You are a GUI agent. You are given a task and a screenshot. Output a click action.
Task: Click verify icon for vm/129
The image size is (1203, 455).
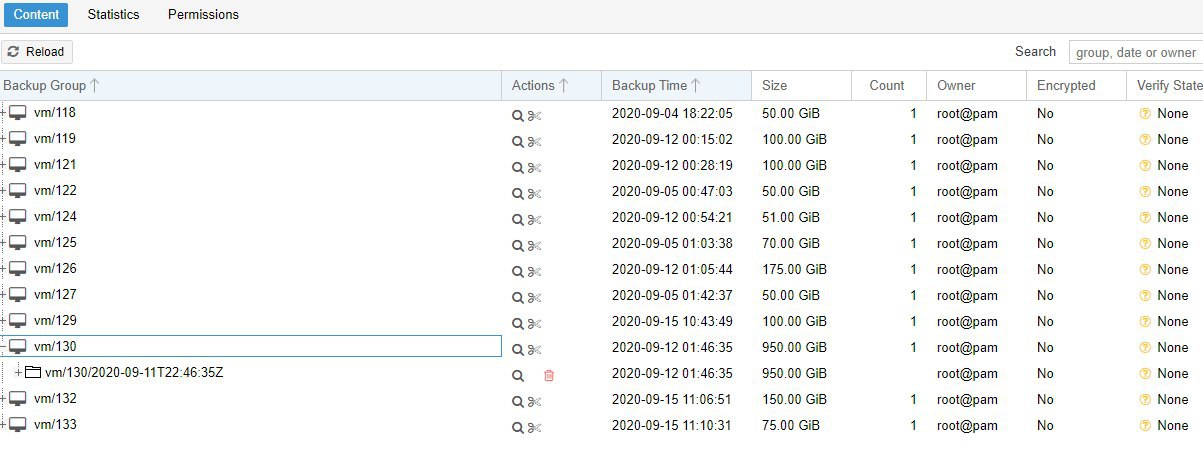518,323
